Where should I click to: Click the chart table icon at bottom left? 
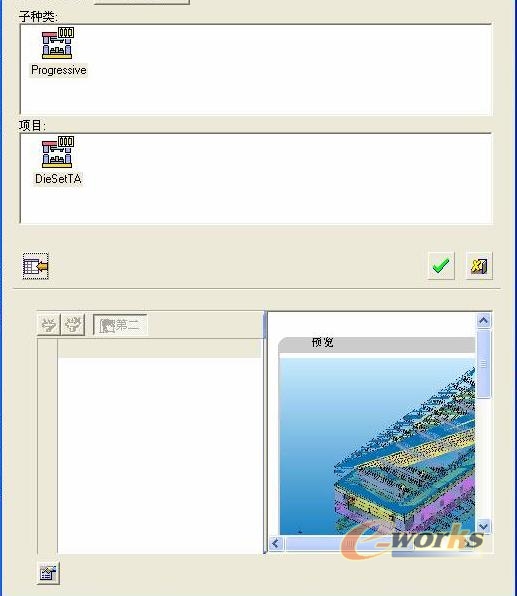coord(49,573)
